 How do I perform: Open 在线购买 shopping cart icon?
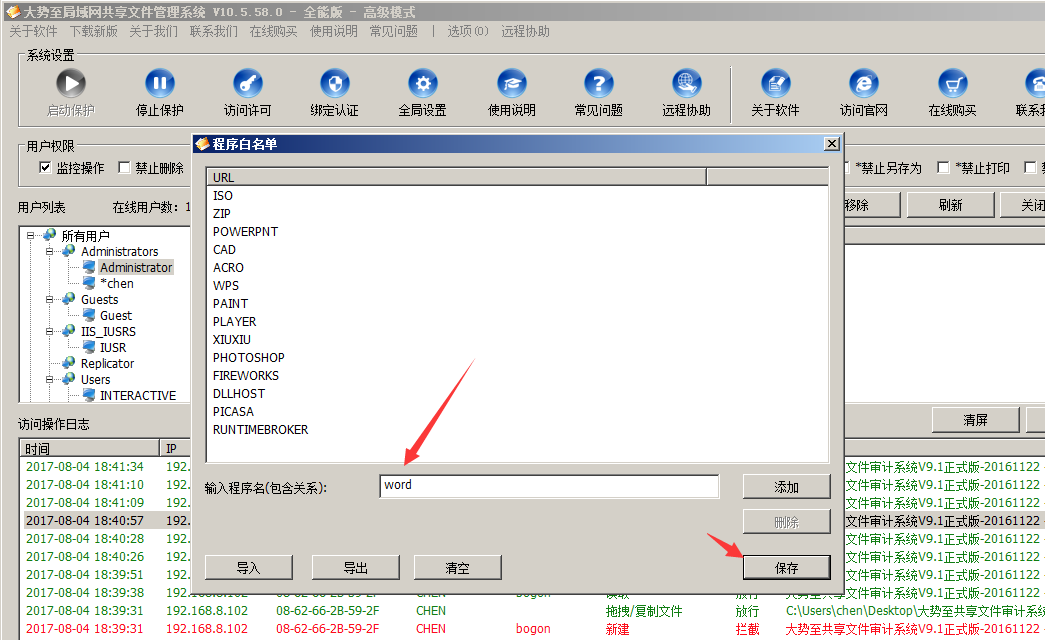[x=952, y=84]
